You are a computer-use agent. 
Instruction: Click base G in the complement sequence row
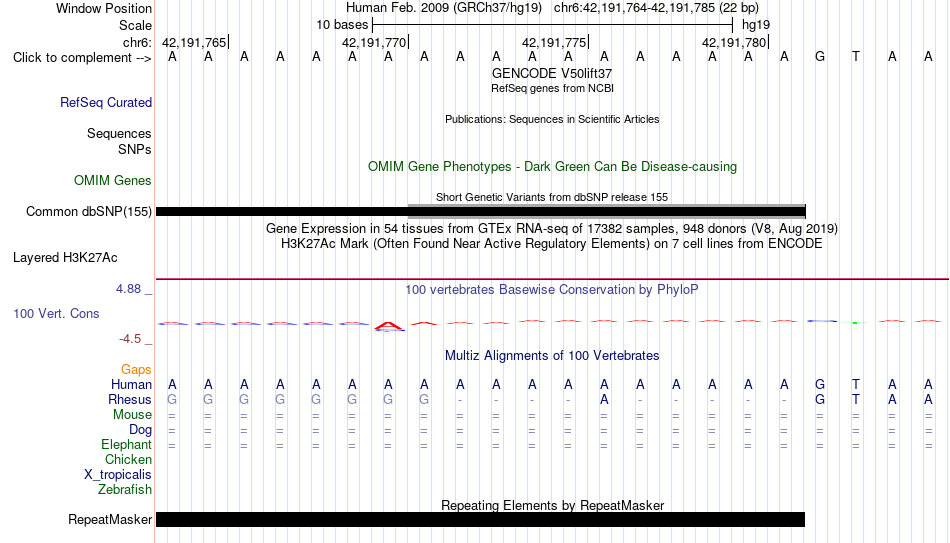(x=820, y=57)
